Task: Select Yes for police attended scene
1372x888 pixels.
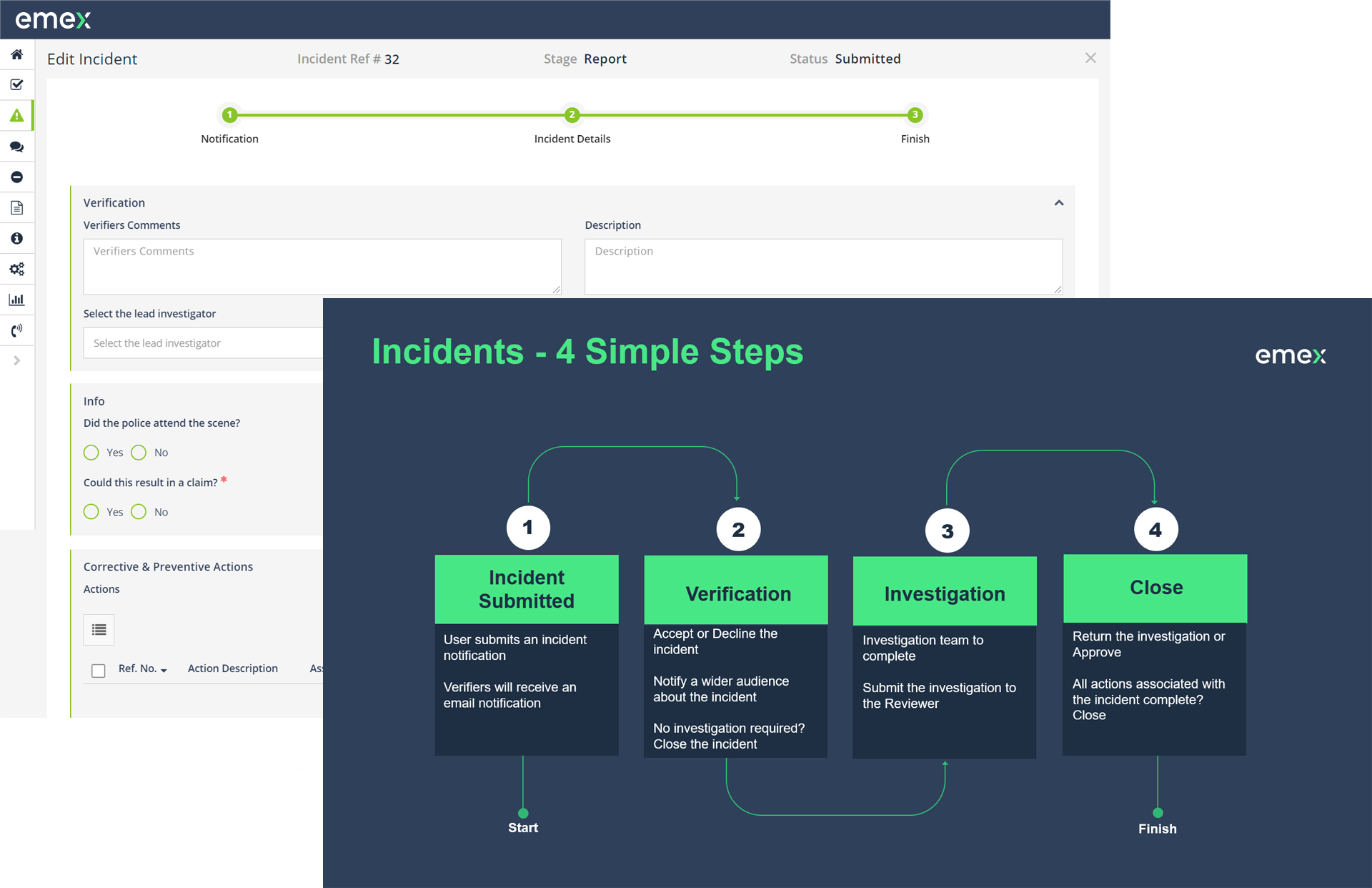Action: pos(91,453)
